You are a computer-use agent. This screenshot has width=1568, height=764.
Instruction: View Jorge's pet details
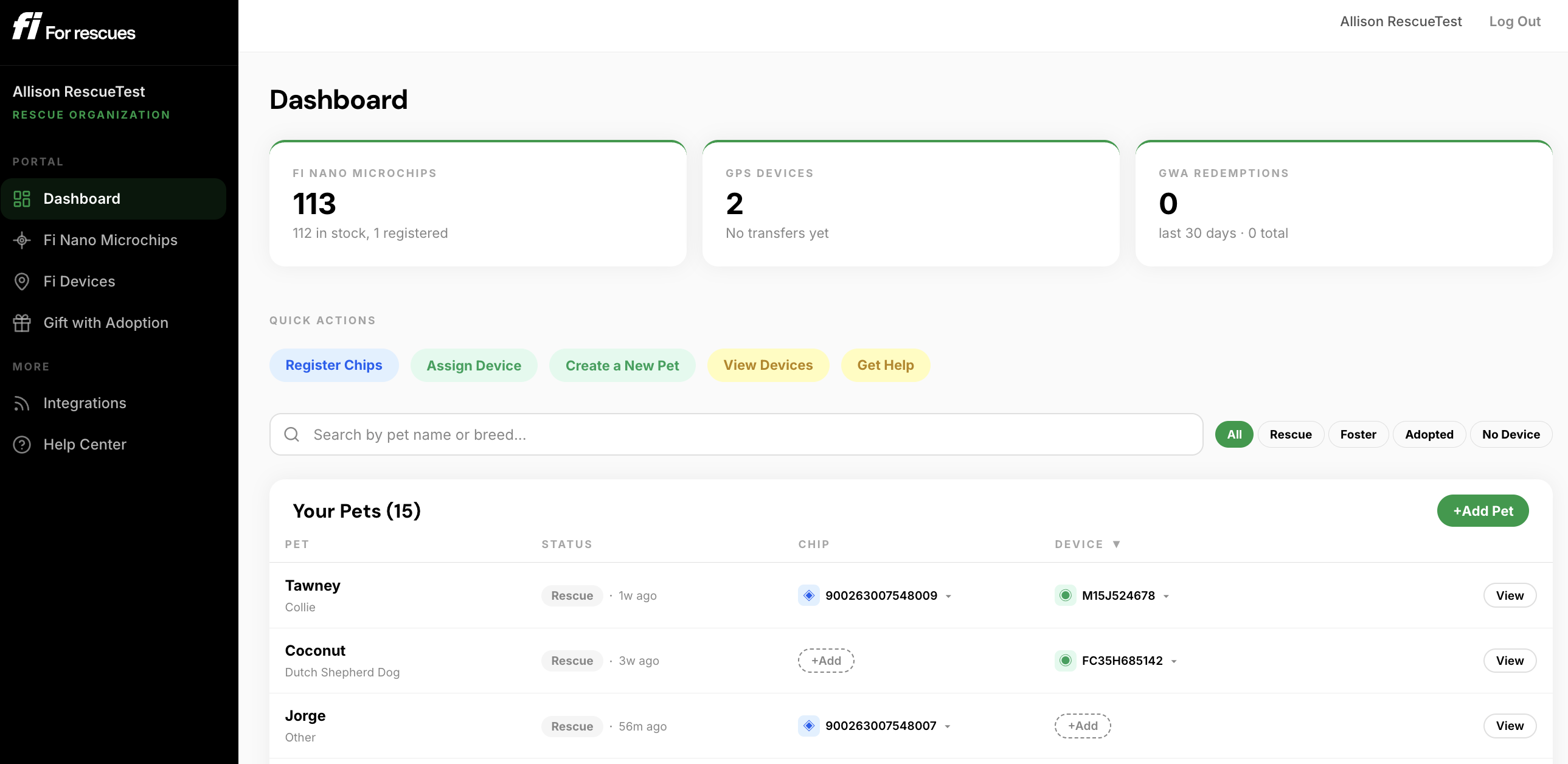(x=1510, y=726)
